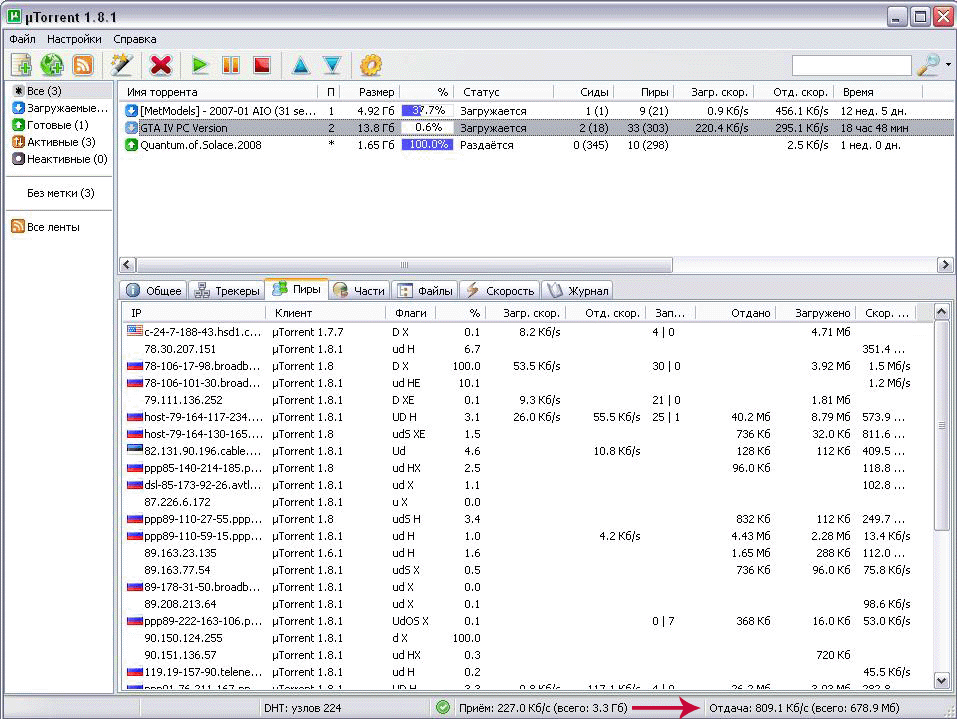
Task: Open the Файл menu
Action: coord(23,39)
